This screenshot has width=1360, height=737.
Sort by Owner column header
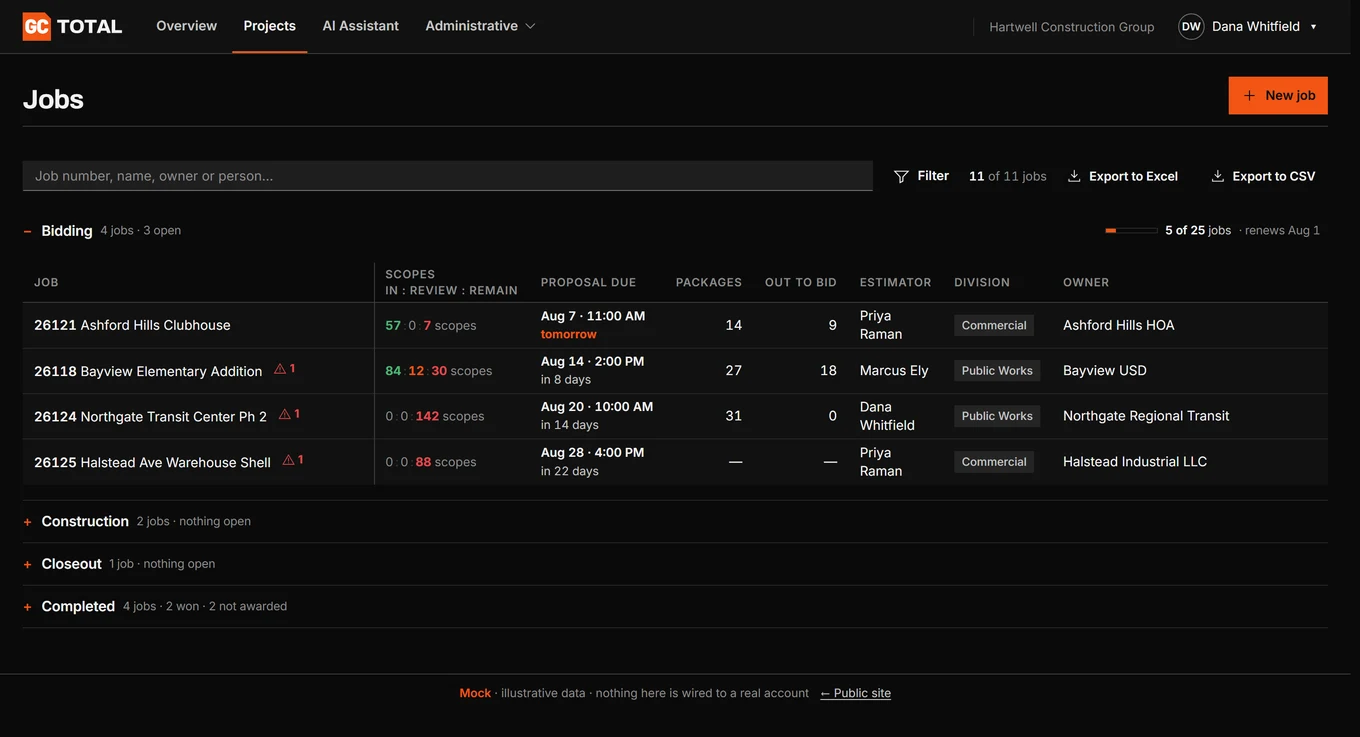pyautogui.click(x=1086, y=282)
